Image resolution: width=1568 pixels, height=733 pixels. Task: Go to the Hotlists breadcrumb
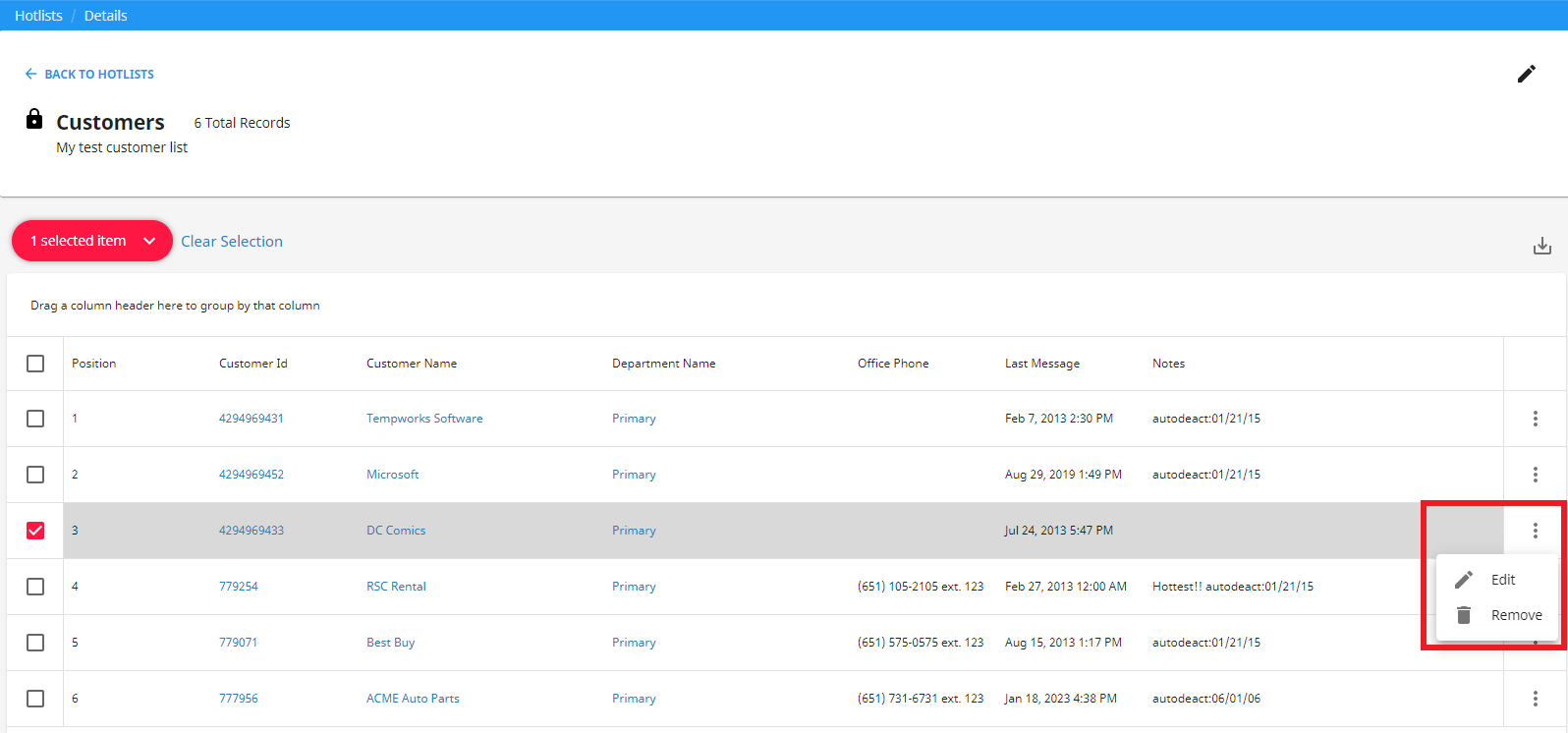(38, 16)
